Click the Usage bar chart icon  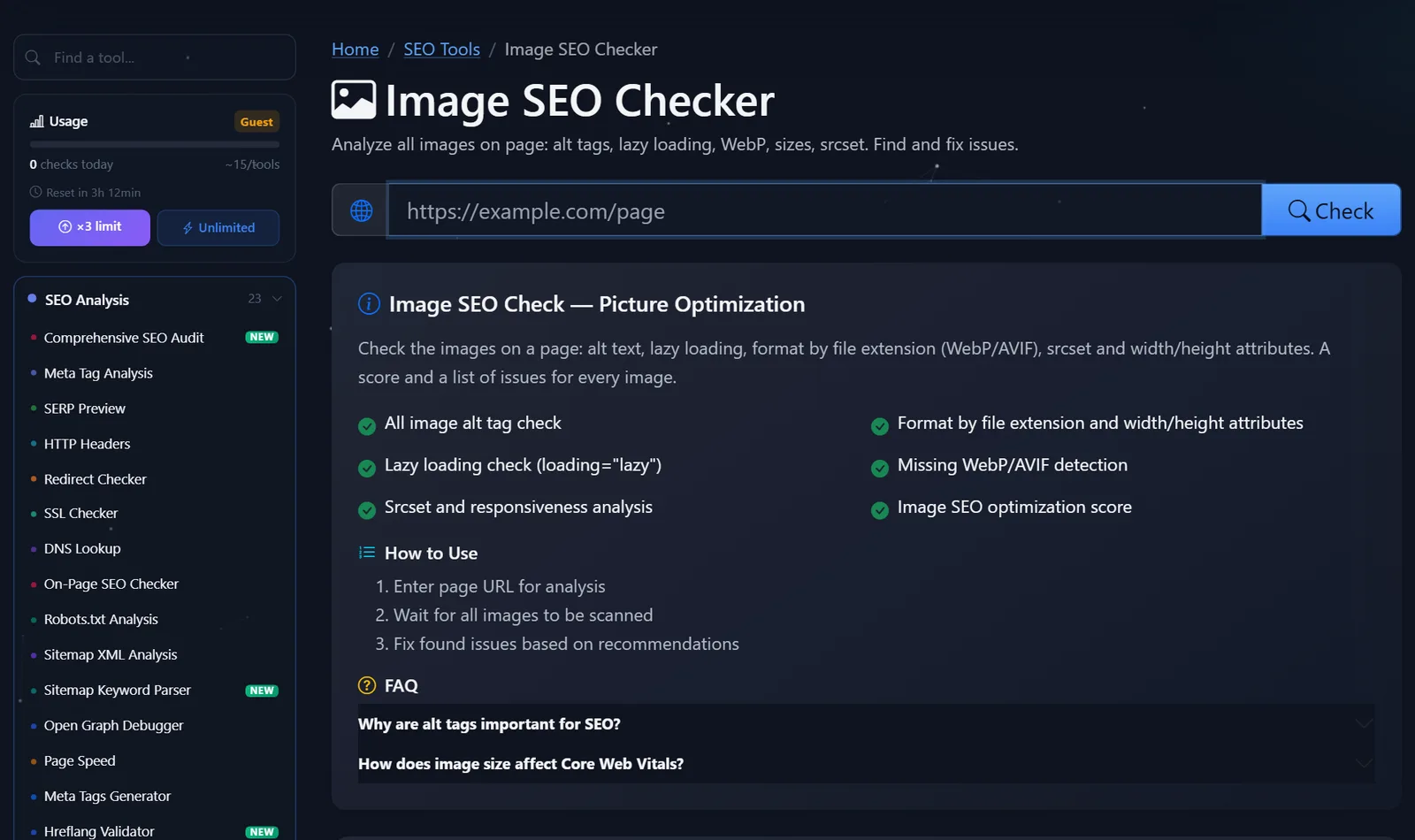[x=36, y=121]
